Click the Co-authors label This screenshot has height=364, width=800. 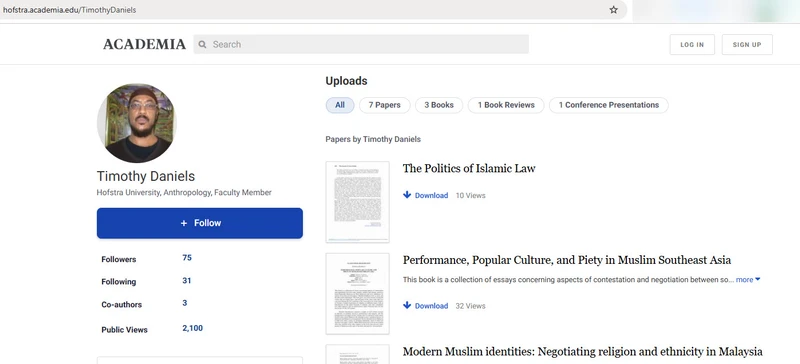pos(121,304)
